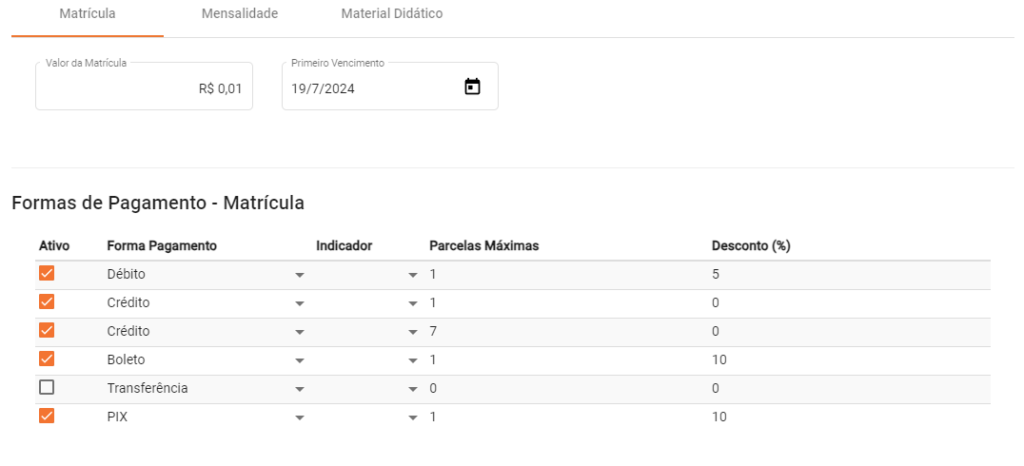
Task: Open the PIX Forma Pagamento dropdown
Action: [x=299, y=417]
